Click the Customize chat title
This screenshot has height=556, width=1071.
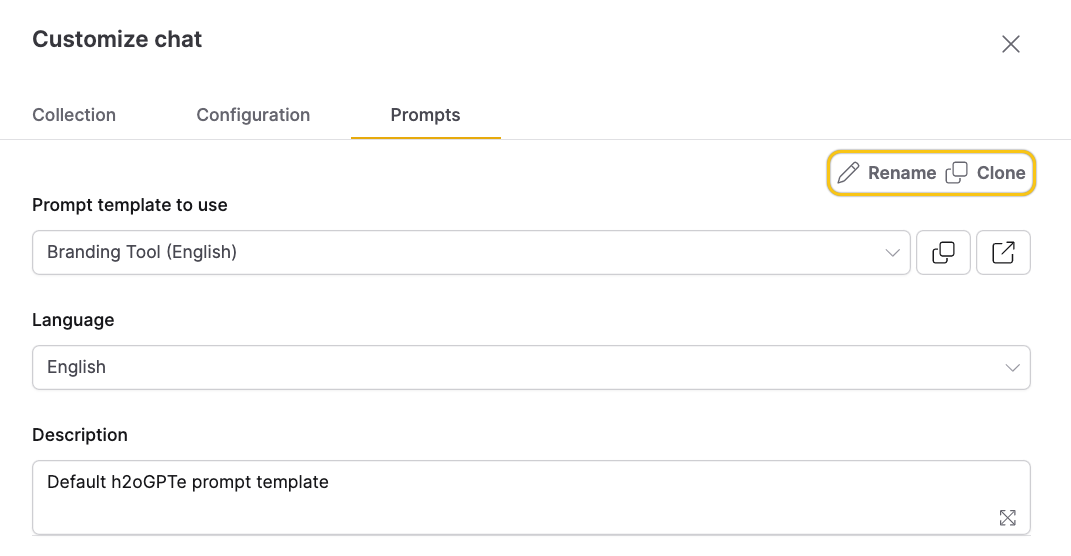coord(117,39)
